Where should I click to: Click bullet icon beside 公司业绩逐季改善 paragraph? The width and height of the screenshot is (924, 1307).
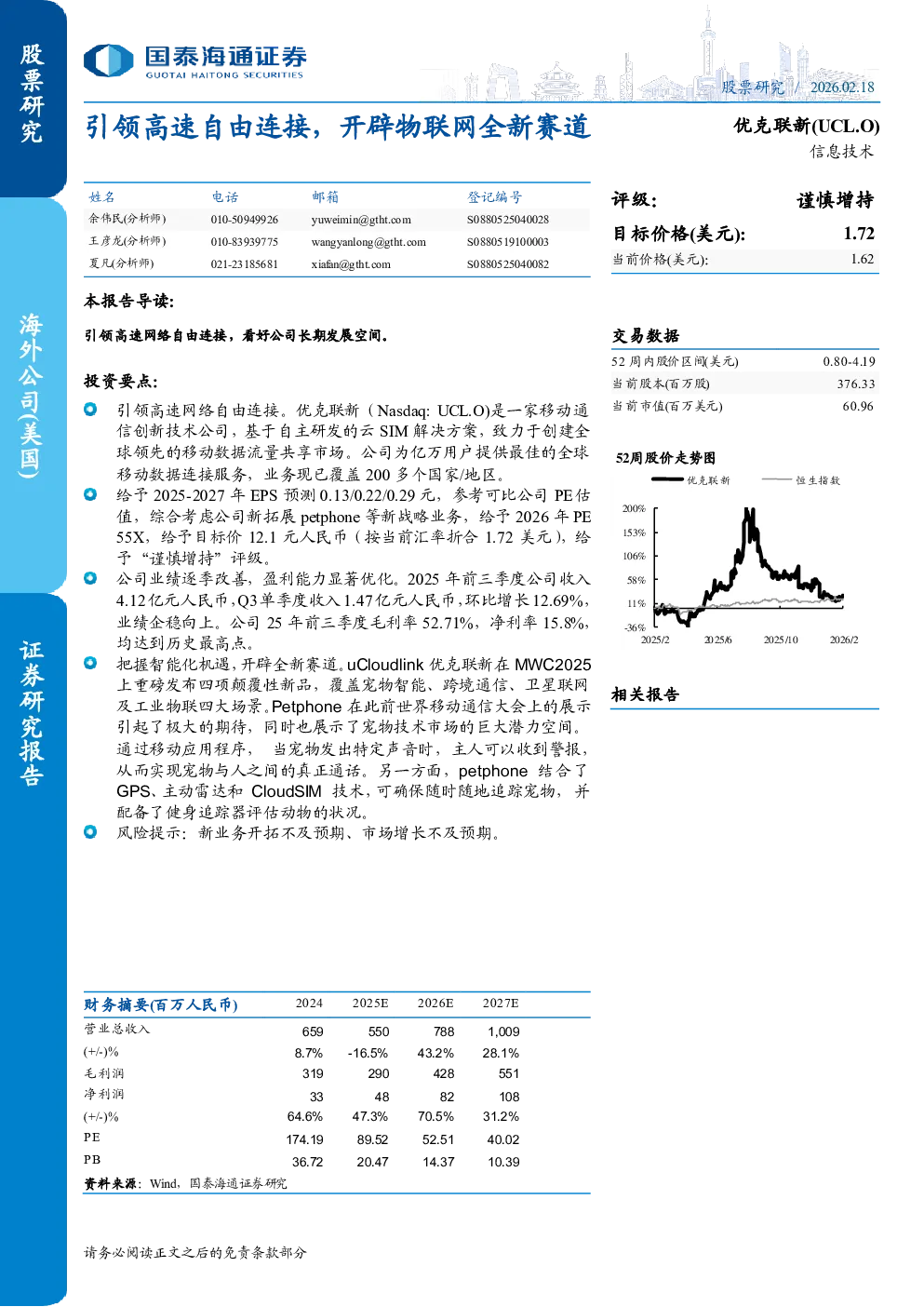pyautogui.click(x=90, y=578)
